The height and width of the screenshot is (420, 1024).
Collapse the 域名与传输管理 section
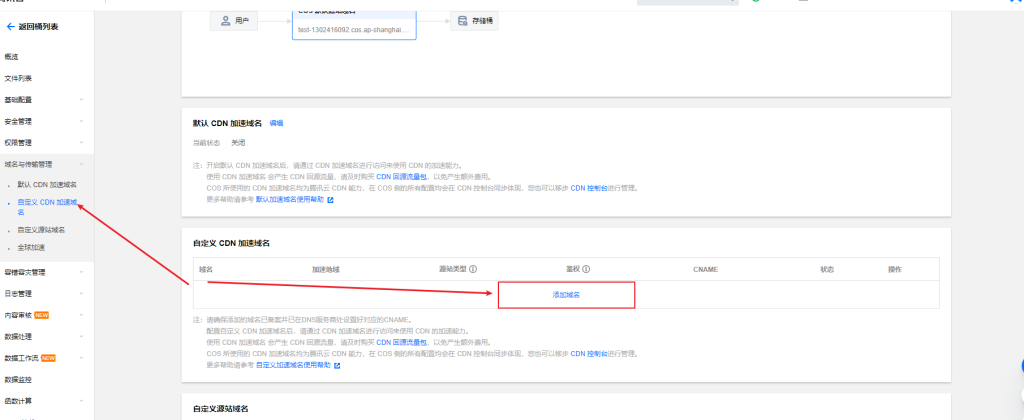(x=81, y=164)
